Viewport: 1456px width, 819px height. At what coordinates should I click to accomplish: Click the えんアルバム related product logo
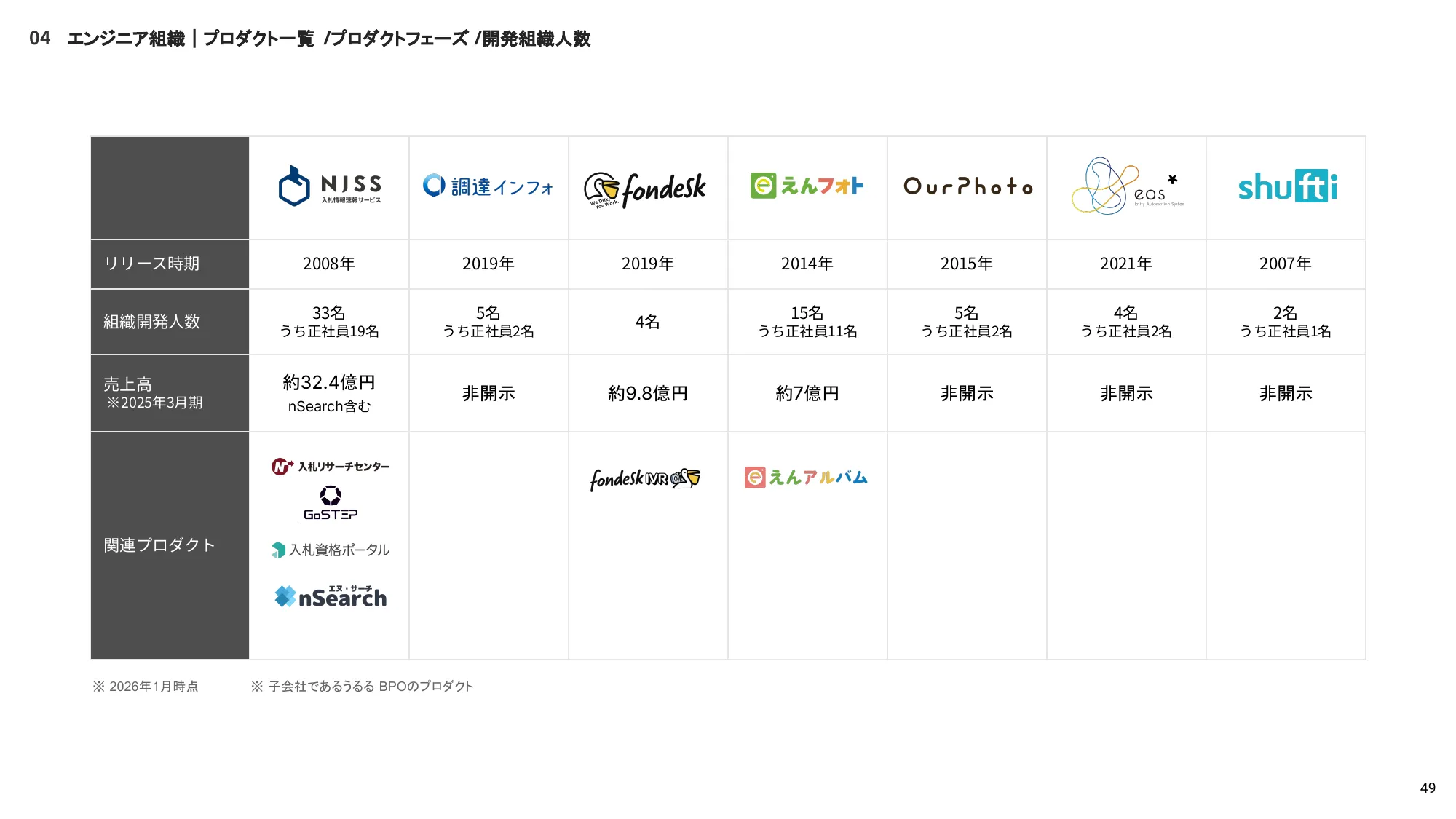807,477
